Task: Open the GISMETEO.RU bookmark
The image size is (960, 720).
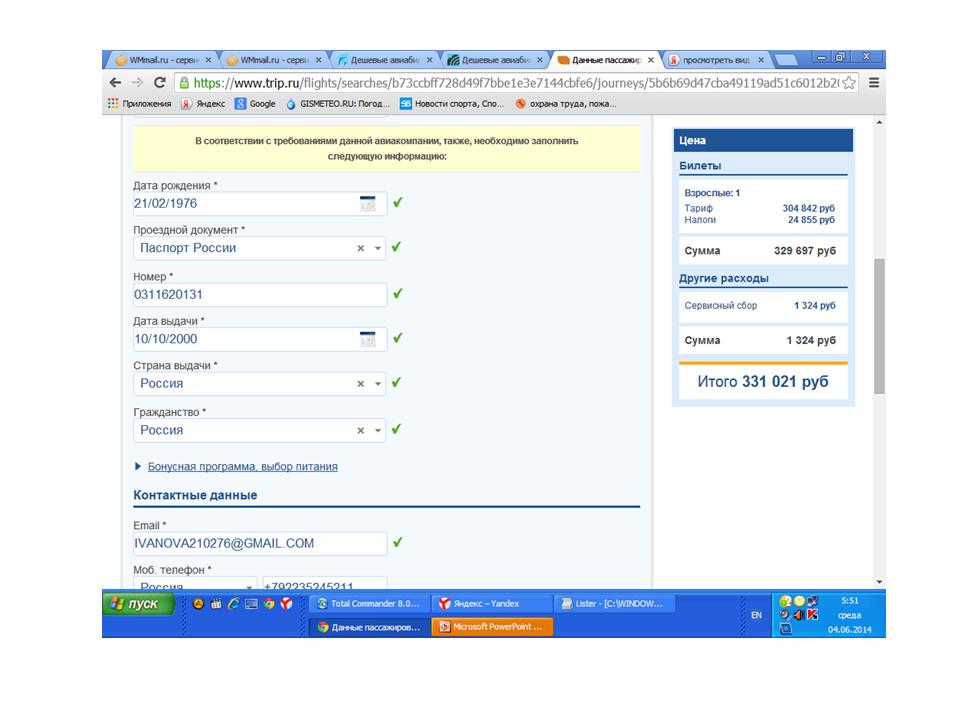Action: point(337,103)
